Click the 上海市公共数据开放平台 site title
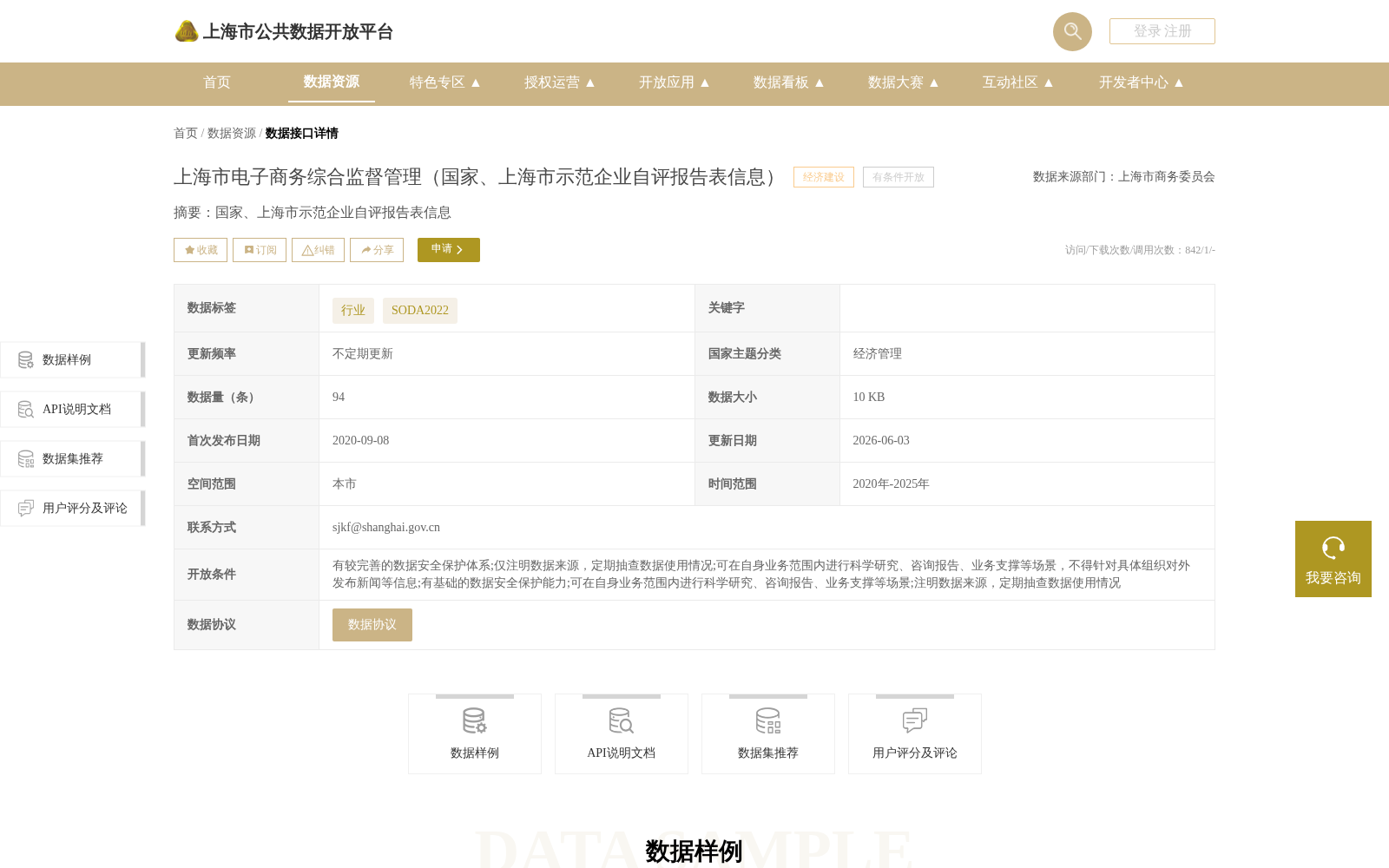The height and width of the screenshot is (868, 1389). [298, 32]
